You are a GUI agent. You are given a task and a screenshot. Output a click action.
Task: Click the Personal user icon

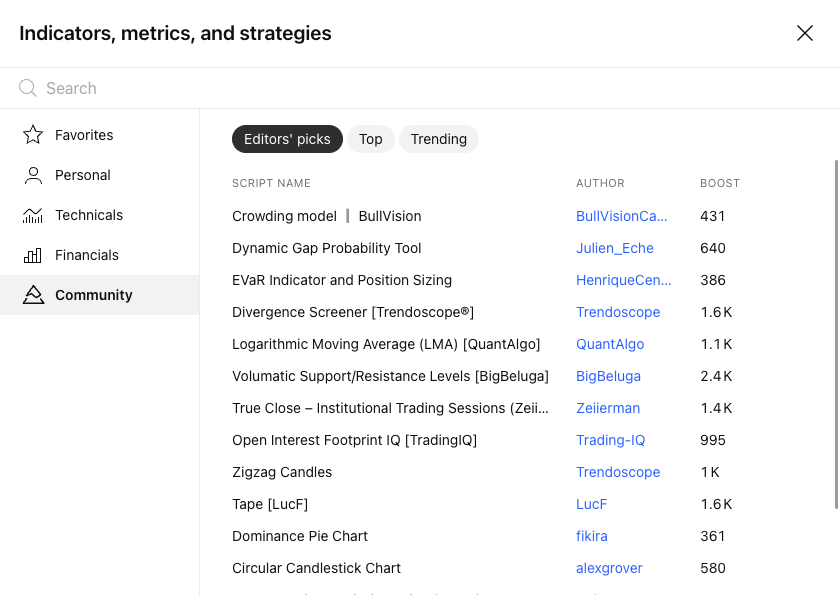point(33,175)
